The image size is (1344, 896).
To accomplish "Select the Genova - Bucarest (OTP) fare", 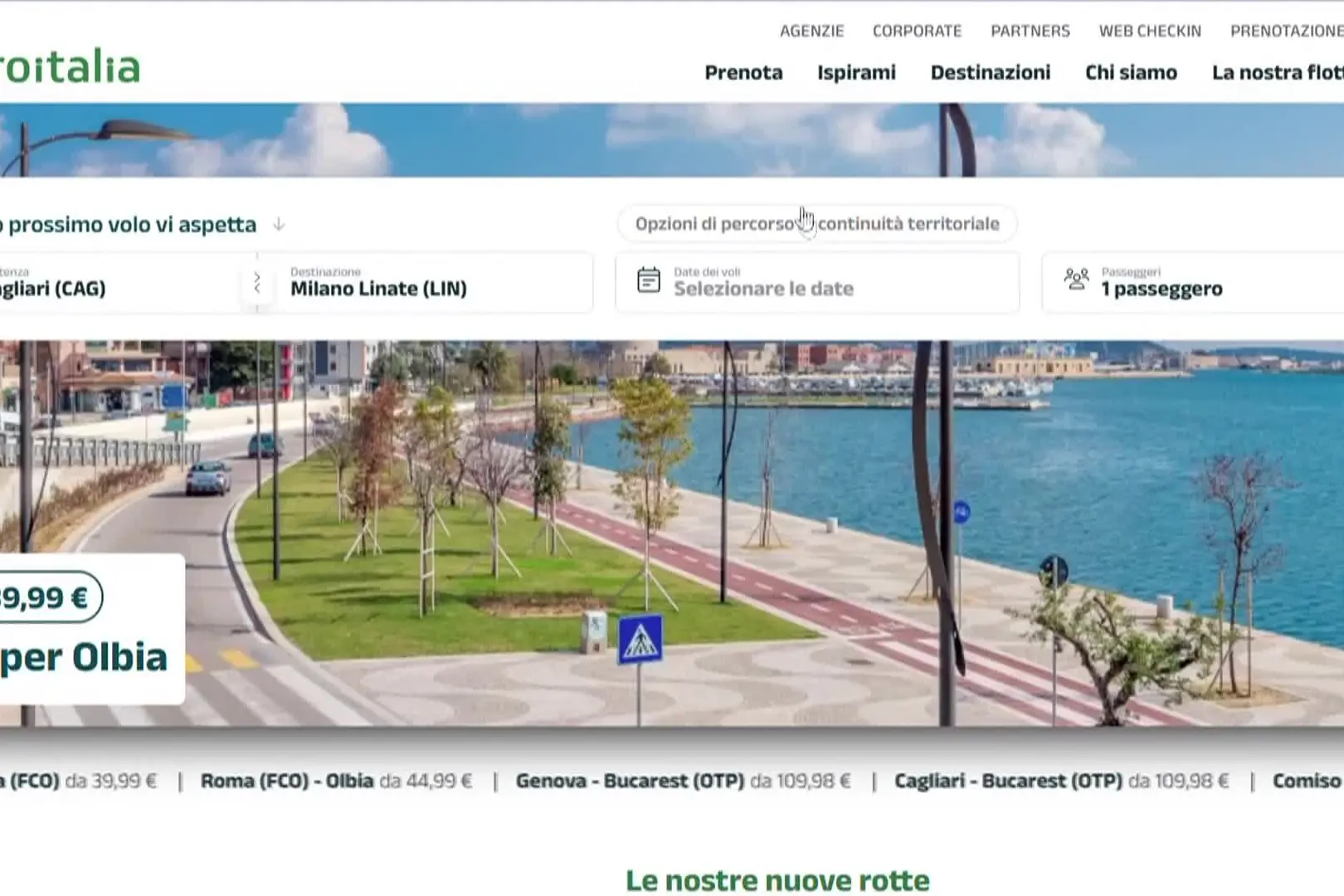I will coord(683,781).
